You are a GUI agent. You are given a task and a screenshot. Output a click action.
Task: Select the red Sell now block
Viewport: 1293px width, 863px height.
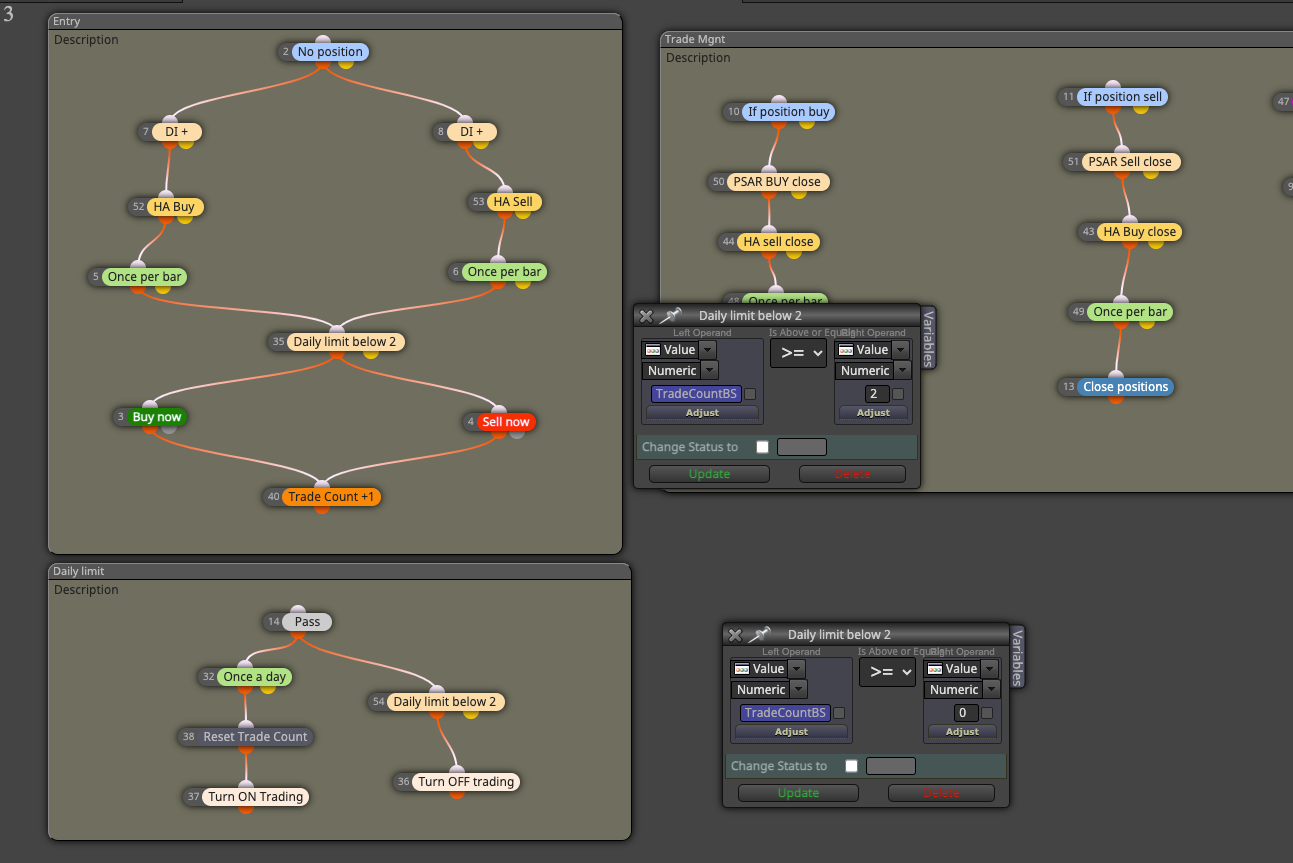click(506, 422)
